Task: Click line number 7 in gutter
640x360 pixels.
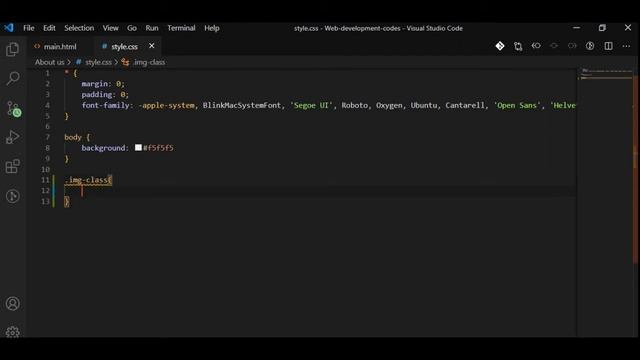Action: (47, 137)
